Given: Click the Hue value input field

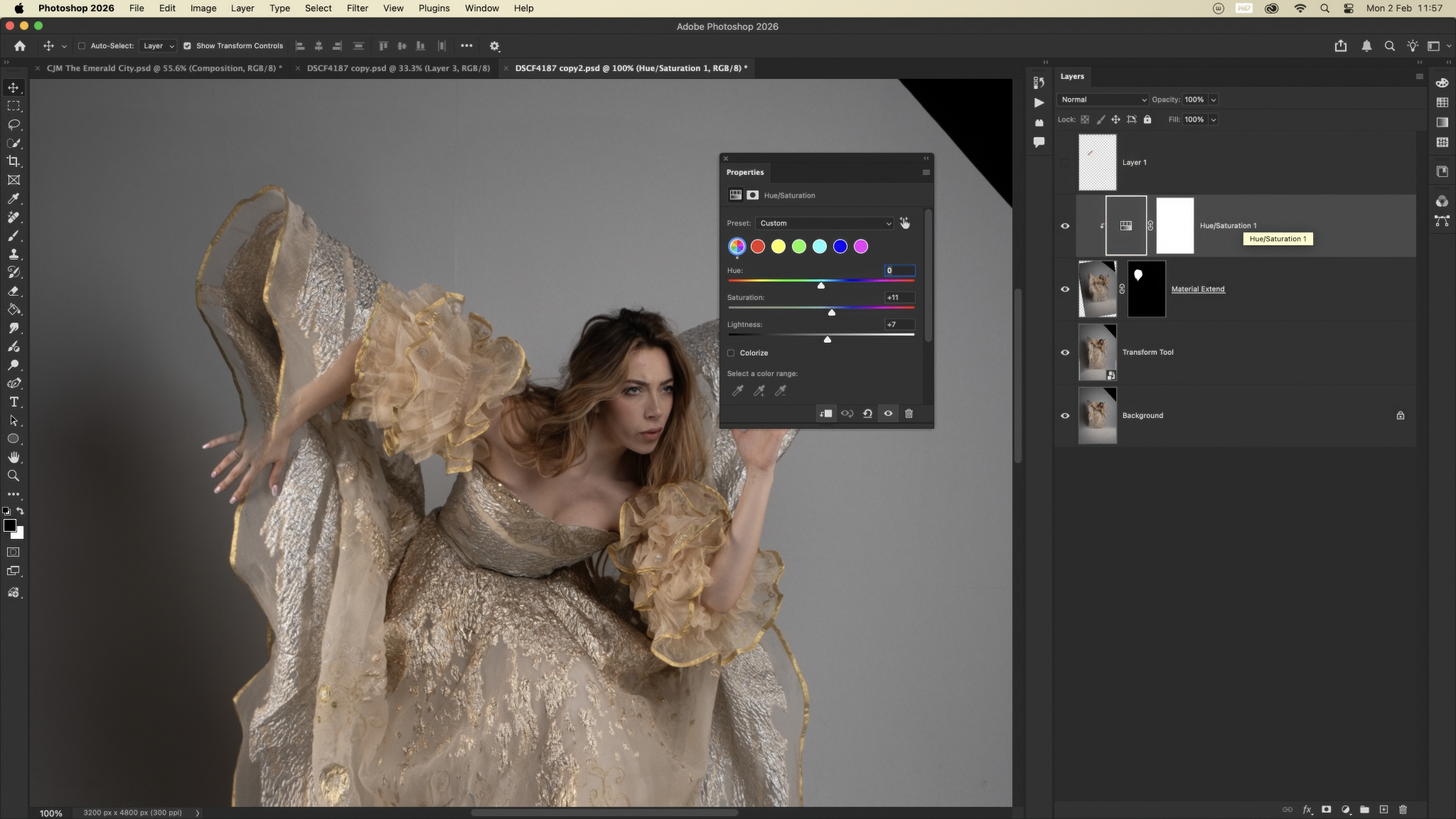Looking at the screenshot, I should [x=899, y=271].
